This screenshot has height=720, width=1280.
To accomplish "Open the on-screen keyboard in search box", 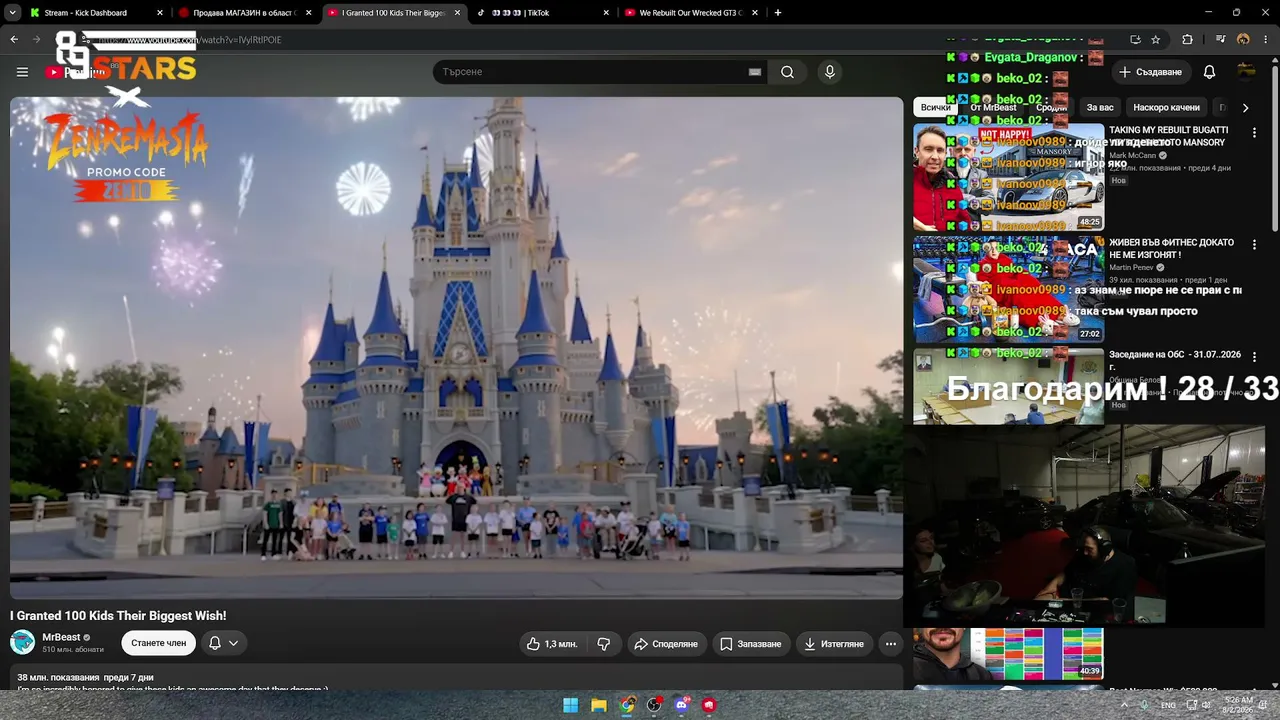I will (755, 72).
